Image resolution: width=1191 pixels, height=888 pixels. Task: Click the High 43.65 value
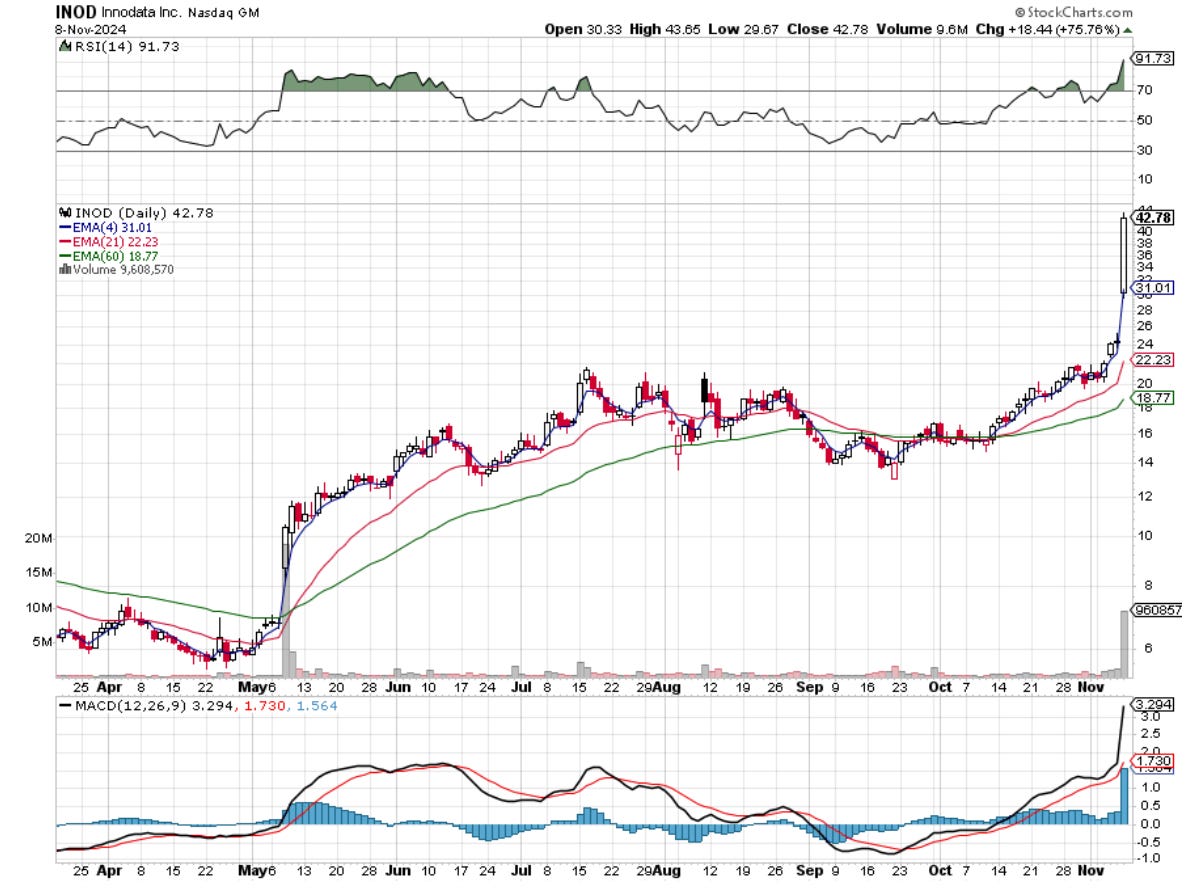665,30
